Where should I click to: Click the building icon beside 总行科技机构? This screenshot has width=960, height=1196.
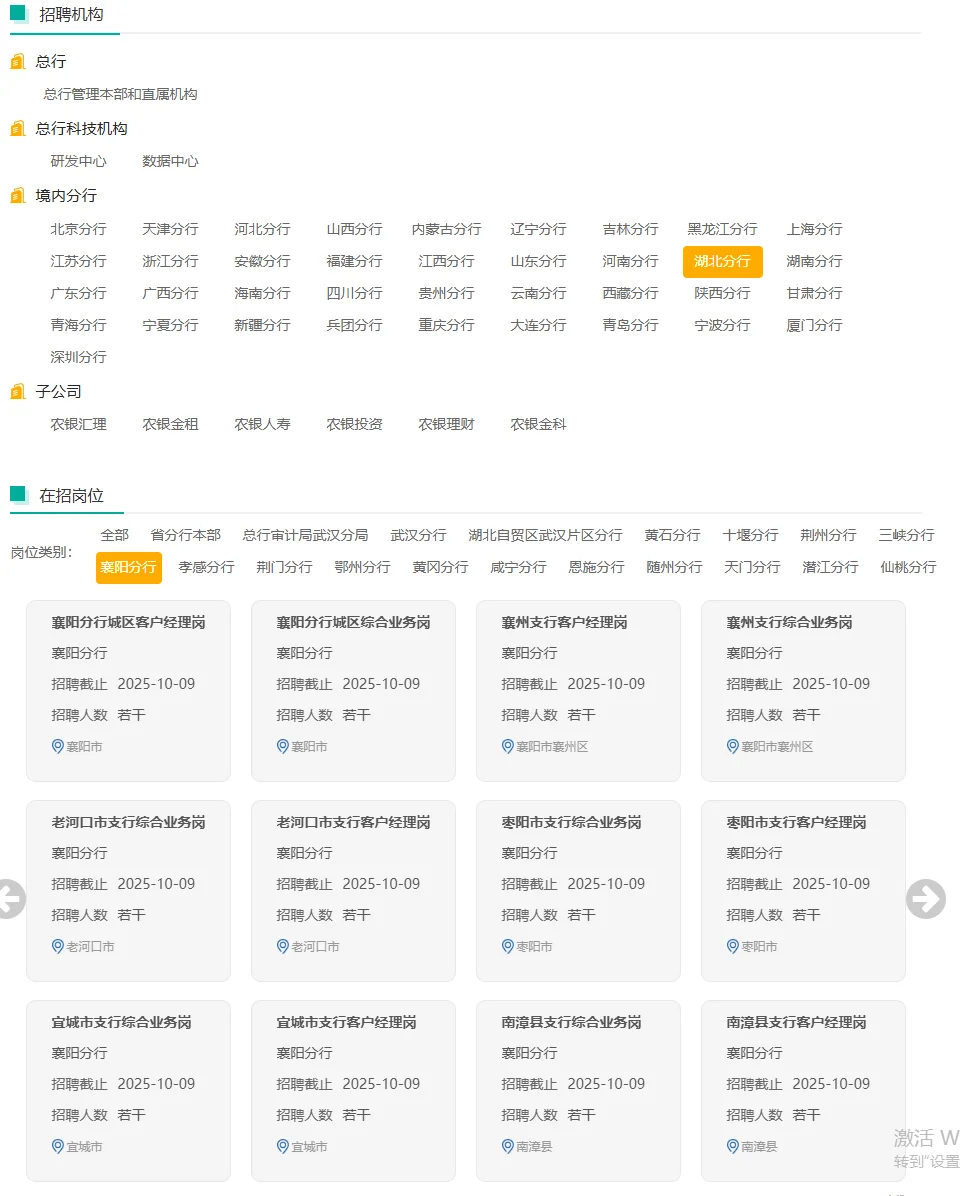pos(18,129)
